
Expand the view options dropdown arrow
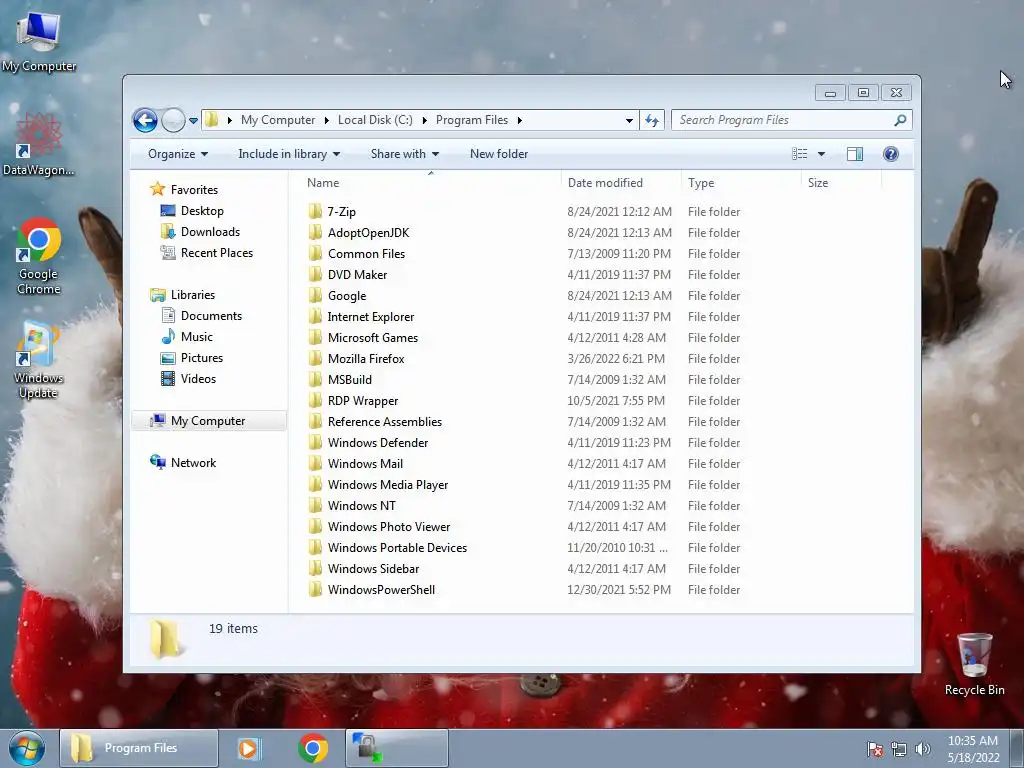(x=822, y=154)
